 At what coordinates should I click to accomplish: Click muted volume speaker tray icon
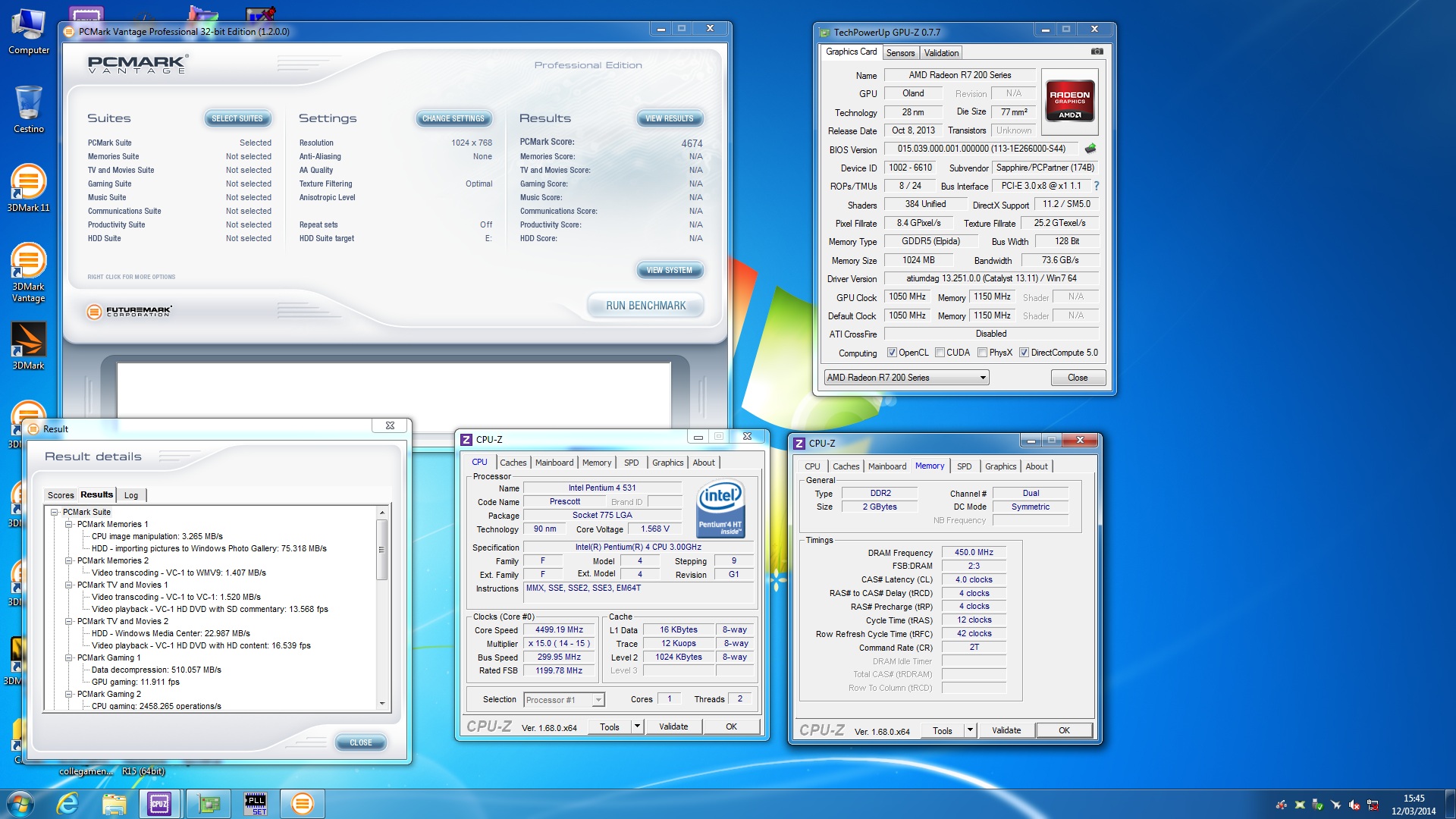(1354, 805)
